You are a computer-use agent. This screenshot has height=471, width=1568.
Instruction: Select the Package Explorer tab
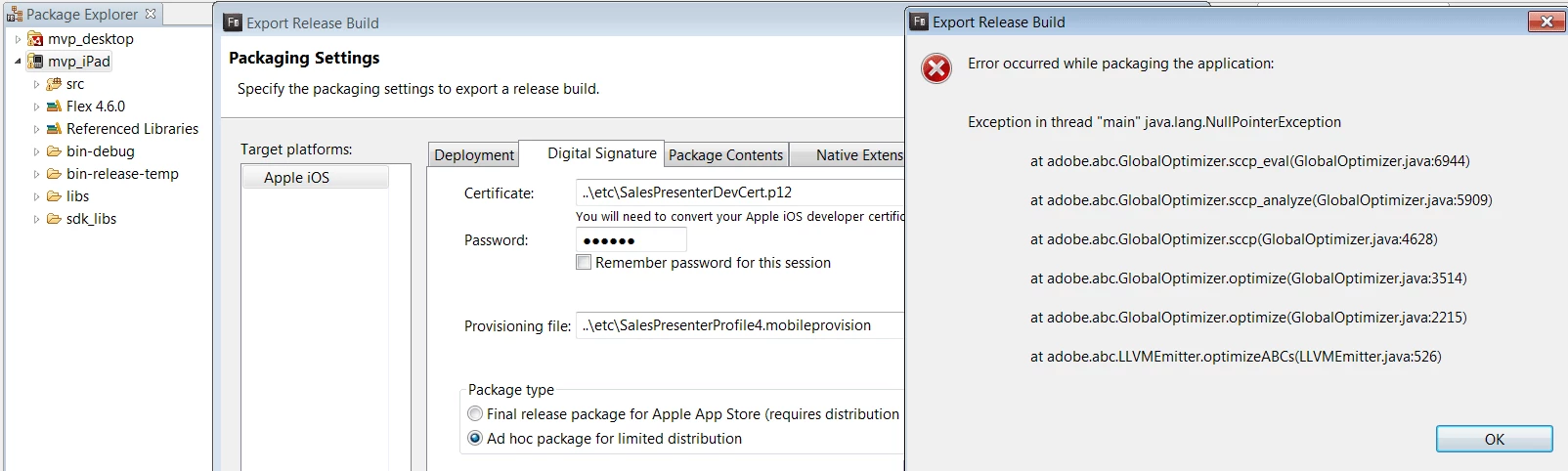click(82, 15)
